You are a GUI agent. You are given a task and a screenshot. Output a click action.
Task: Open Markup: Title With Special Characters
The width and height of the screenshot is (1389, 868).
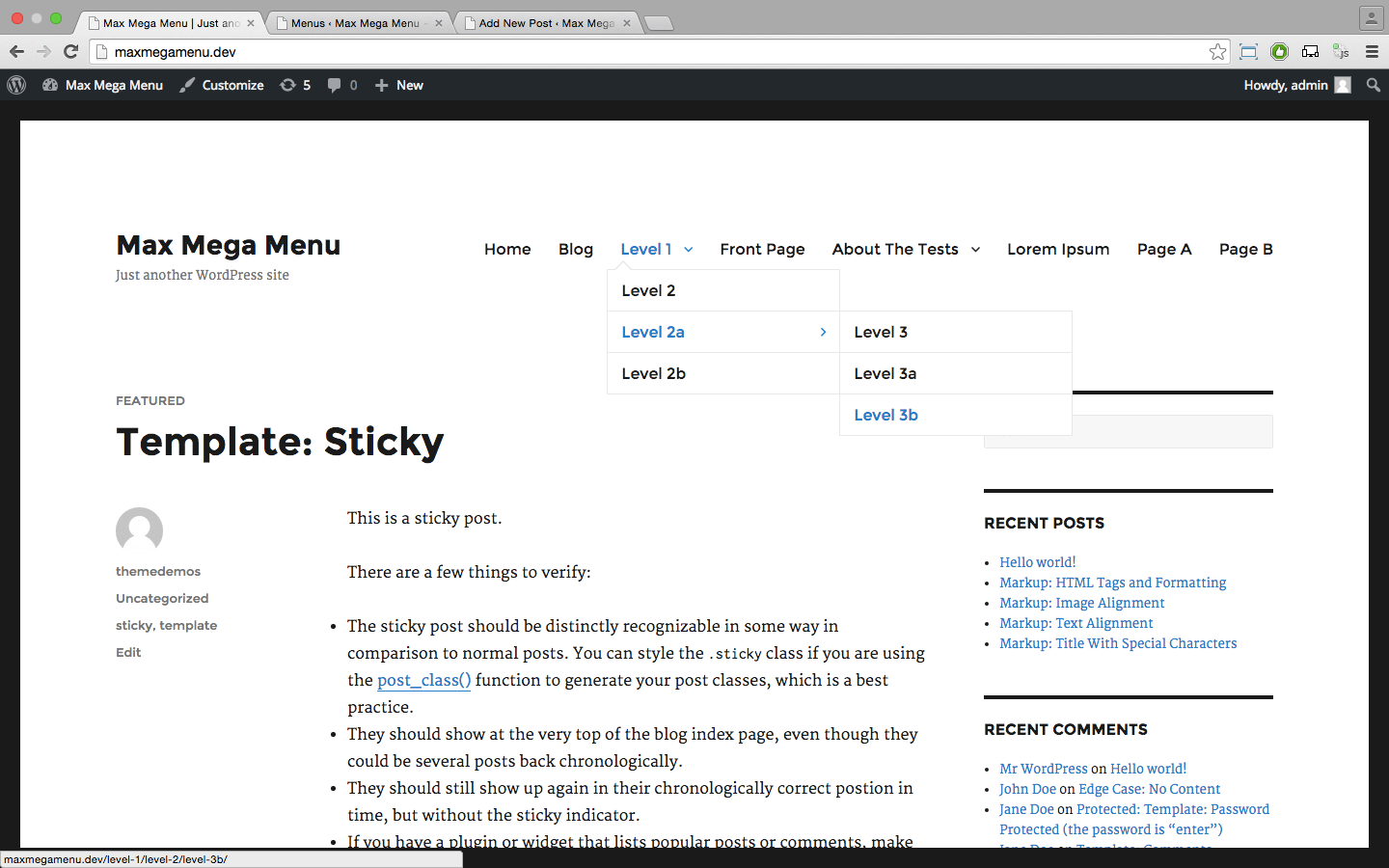[x=1118, y=643]
